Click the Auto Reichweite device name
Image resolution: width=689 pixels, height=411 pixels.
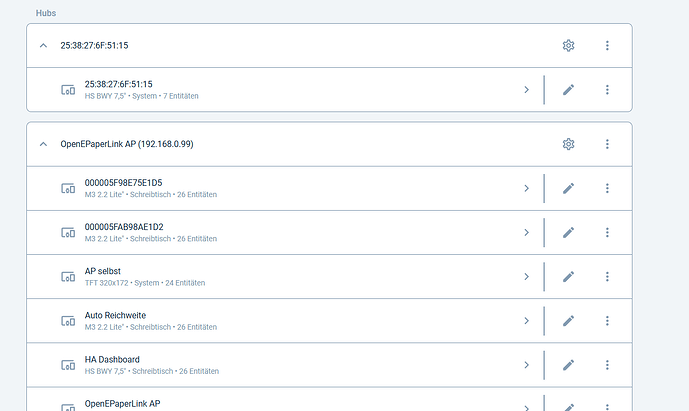click(x=115, y=315)
